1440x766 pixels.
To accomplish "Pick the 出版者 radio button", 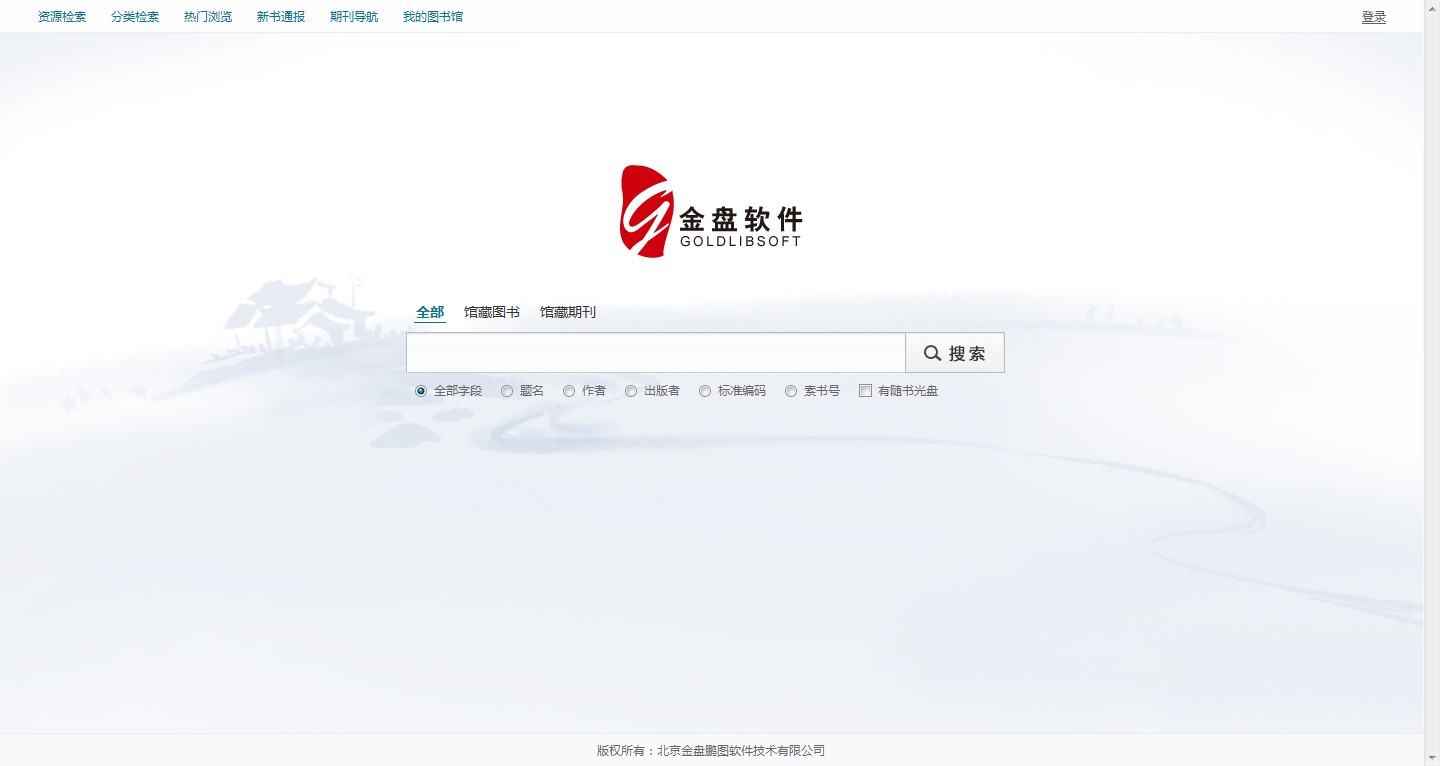I will tap(631, 391).
